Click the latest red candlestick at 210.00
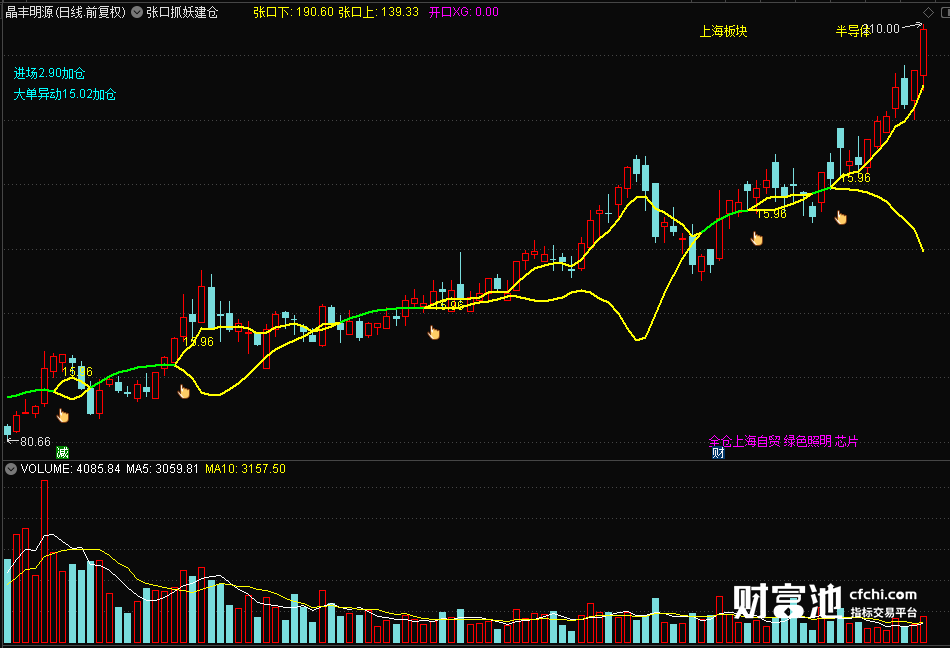Image resolution: width=950 pixels, height=648 pixels. click(923, 51)
